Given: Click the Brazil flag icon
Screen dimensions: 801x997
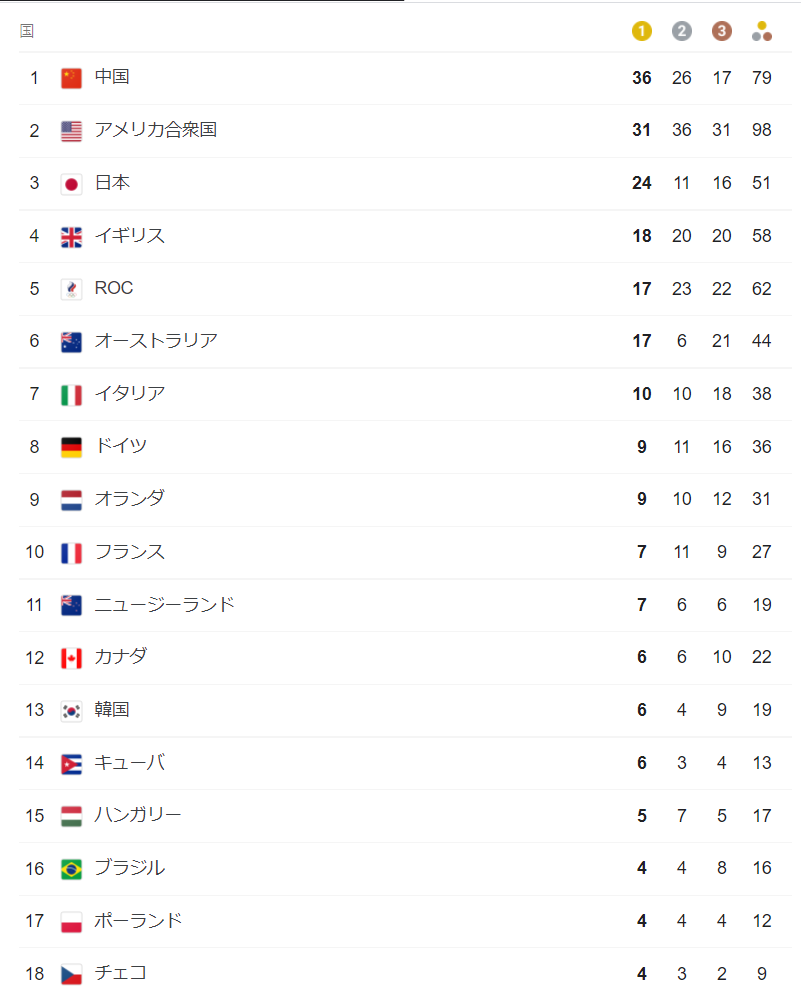Looking at the screenshot, I should (x=71, y=869).
